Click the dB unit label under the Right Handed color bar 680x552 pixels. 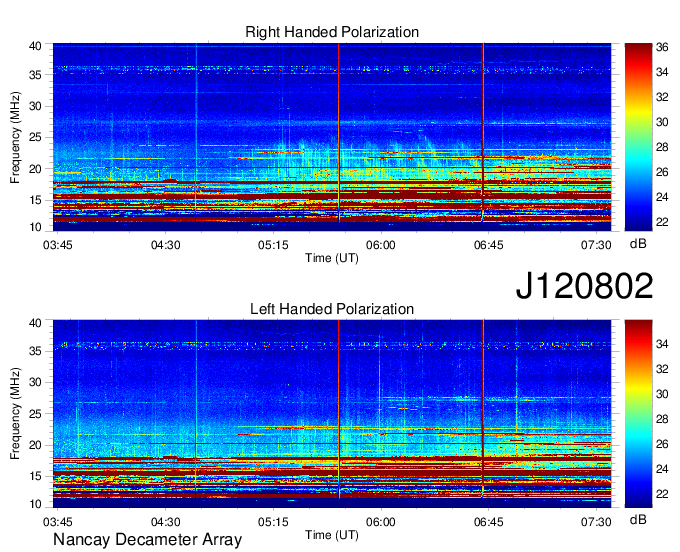click(x=638, y=244)
